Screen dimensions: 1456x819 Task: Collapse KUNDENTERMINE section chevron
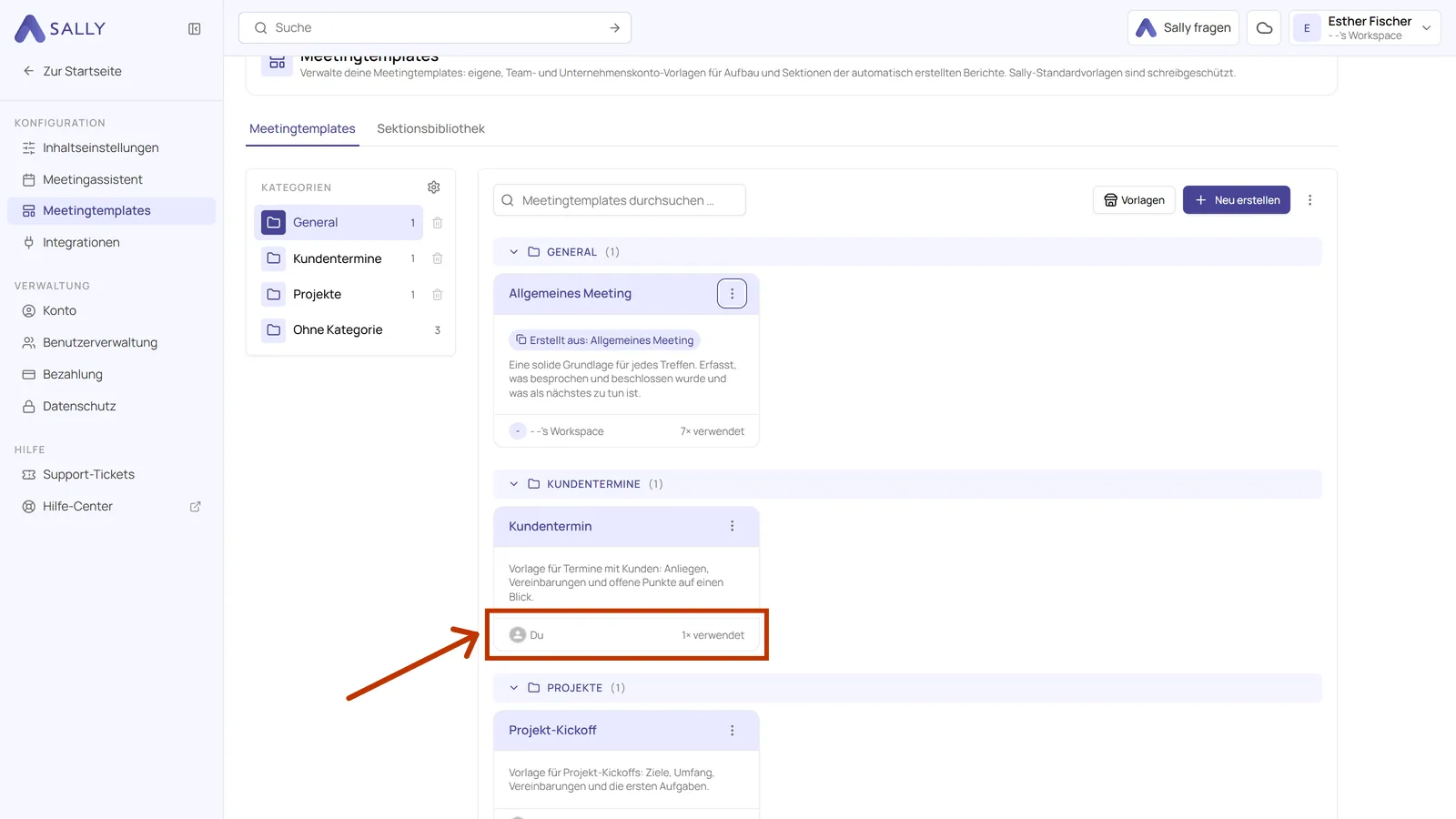coord(514,484)
